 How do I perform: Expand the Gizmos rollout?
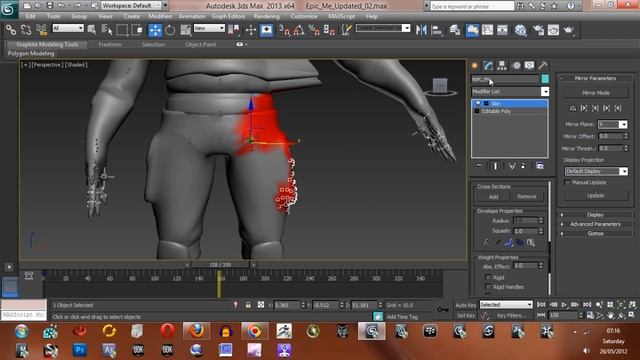(x=595, y=233)
